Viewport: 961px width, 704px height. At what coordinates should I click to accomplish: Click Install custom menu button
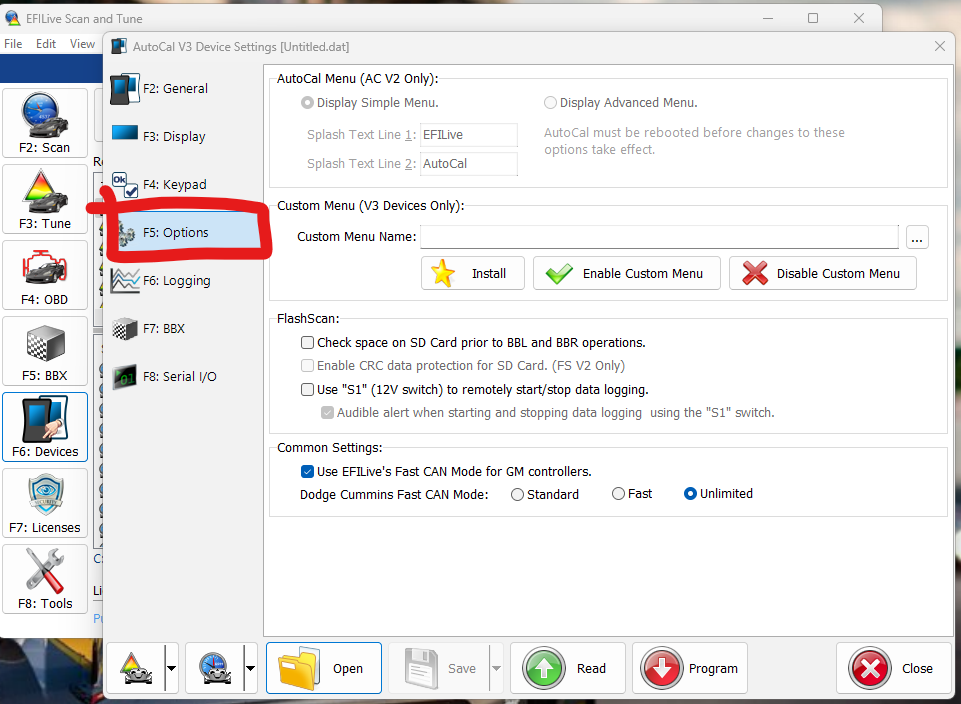click(x=473, y=273)
